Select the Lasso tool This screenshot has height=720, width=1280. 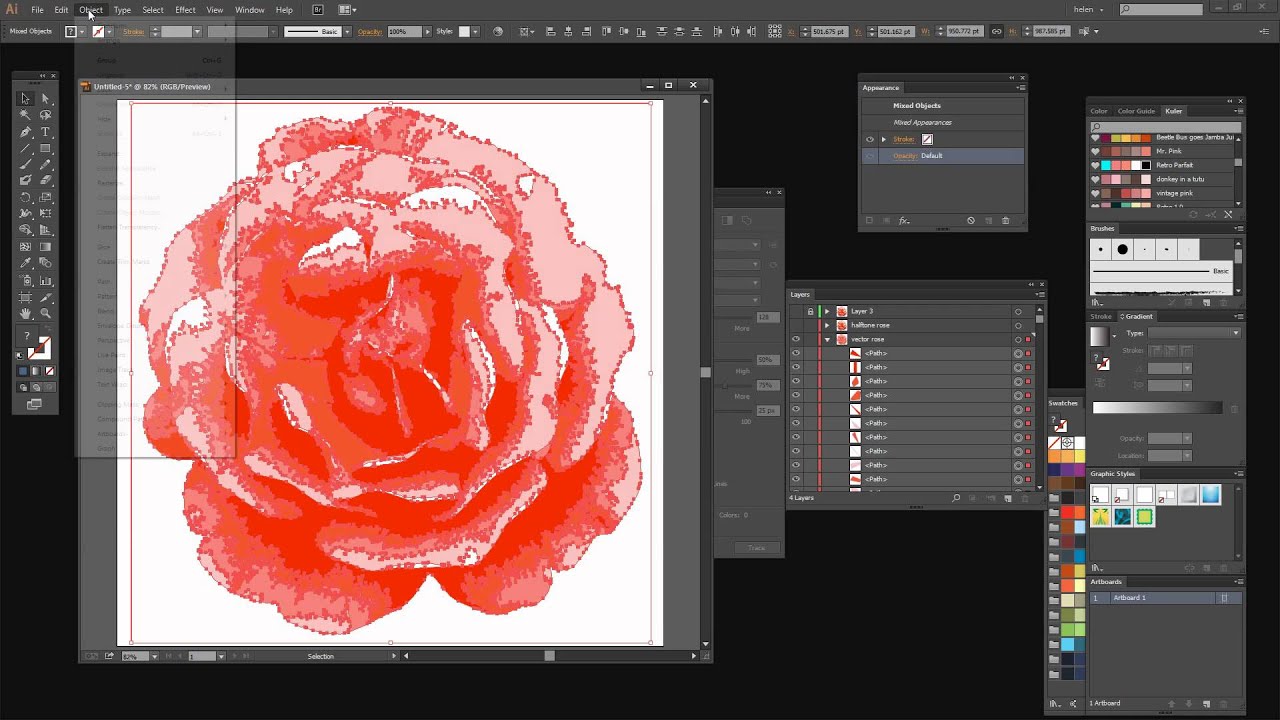[x=45, y=115]
